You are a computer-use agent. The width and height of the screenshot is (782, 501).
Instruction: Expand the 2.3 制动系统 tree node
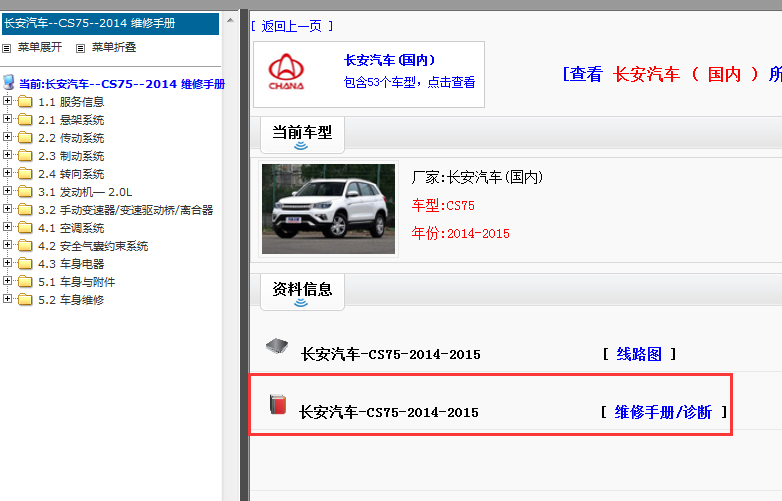(7, 155)
